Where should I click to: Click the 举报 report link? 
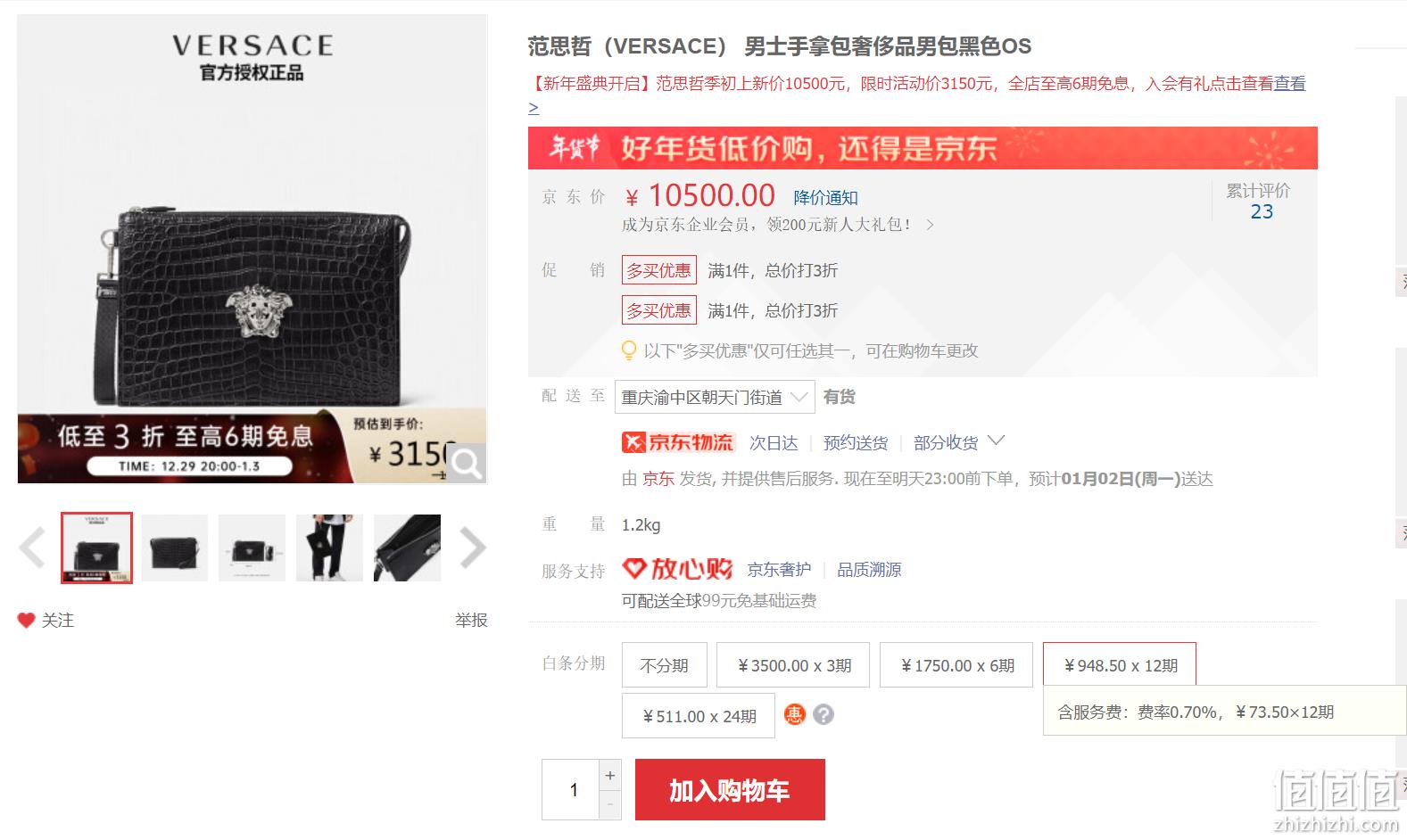pos(471,620)
